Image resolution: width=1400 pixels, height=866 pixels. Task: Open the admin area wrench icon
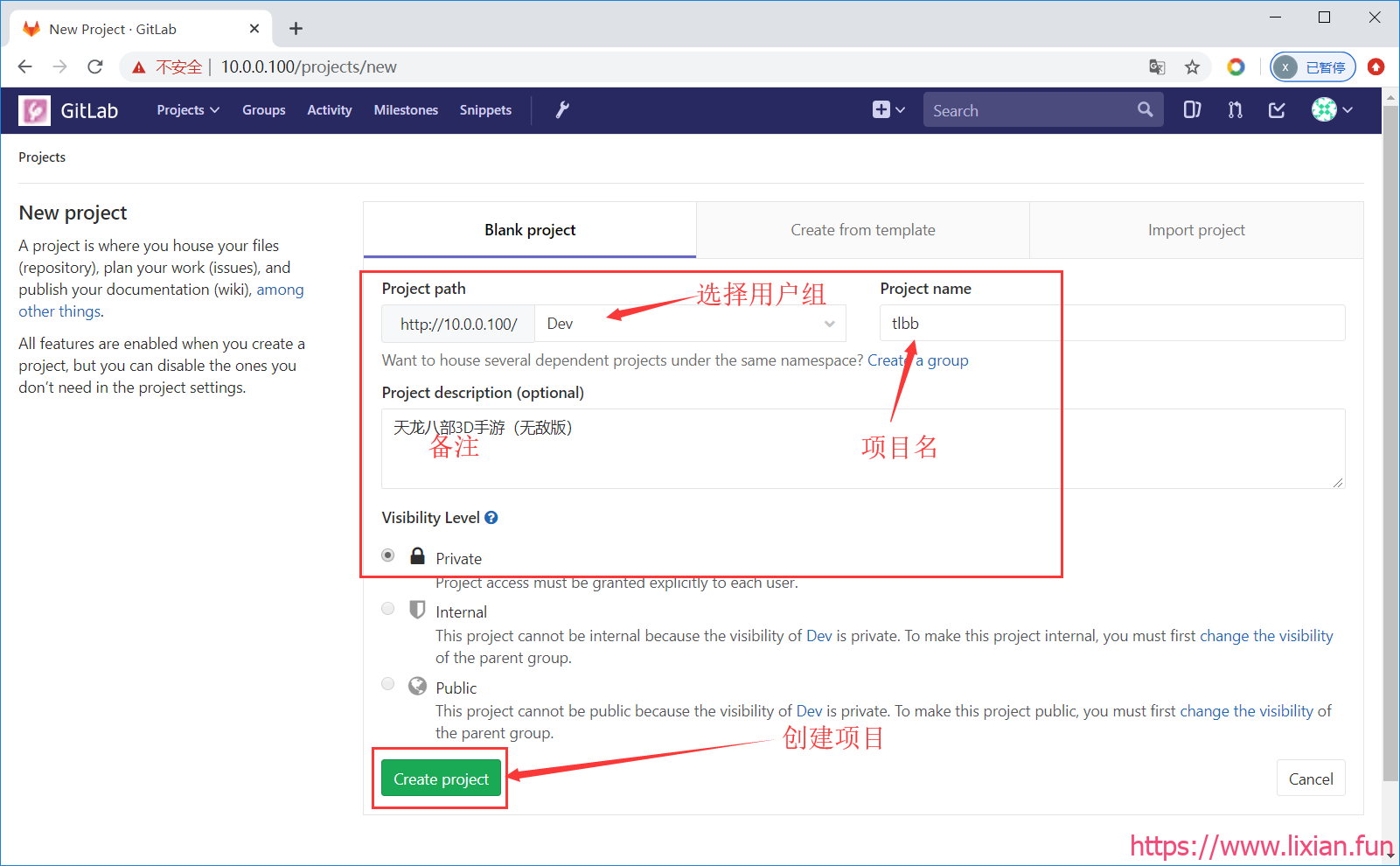(562, 110)
